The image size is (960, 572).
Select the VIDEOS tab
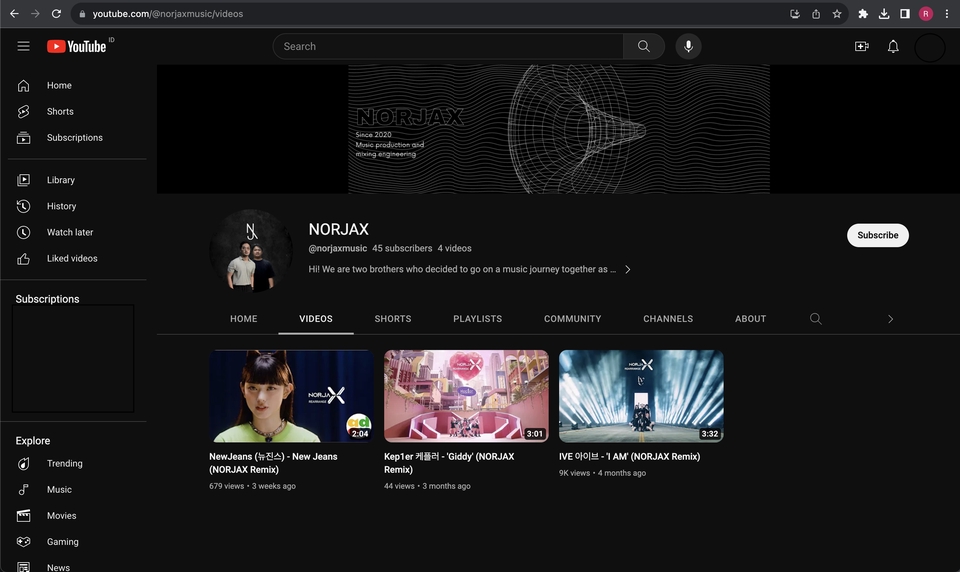click(x=316, y=318)
